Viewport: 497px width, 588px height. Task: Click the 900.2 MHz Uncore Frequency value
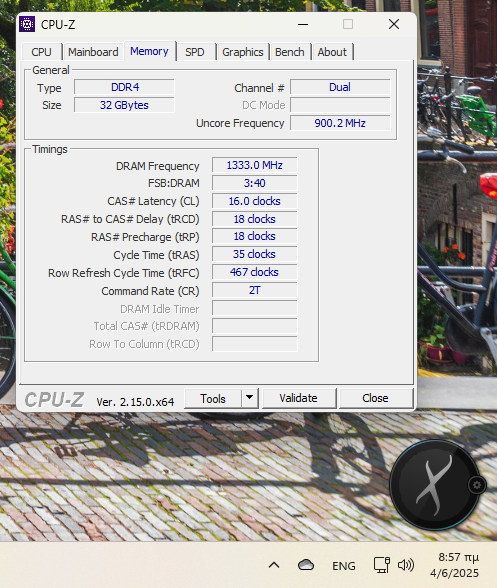(340, 123)
